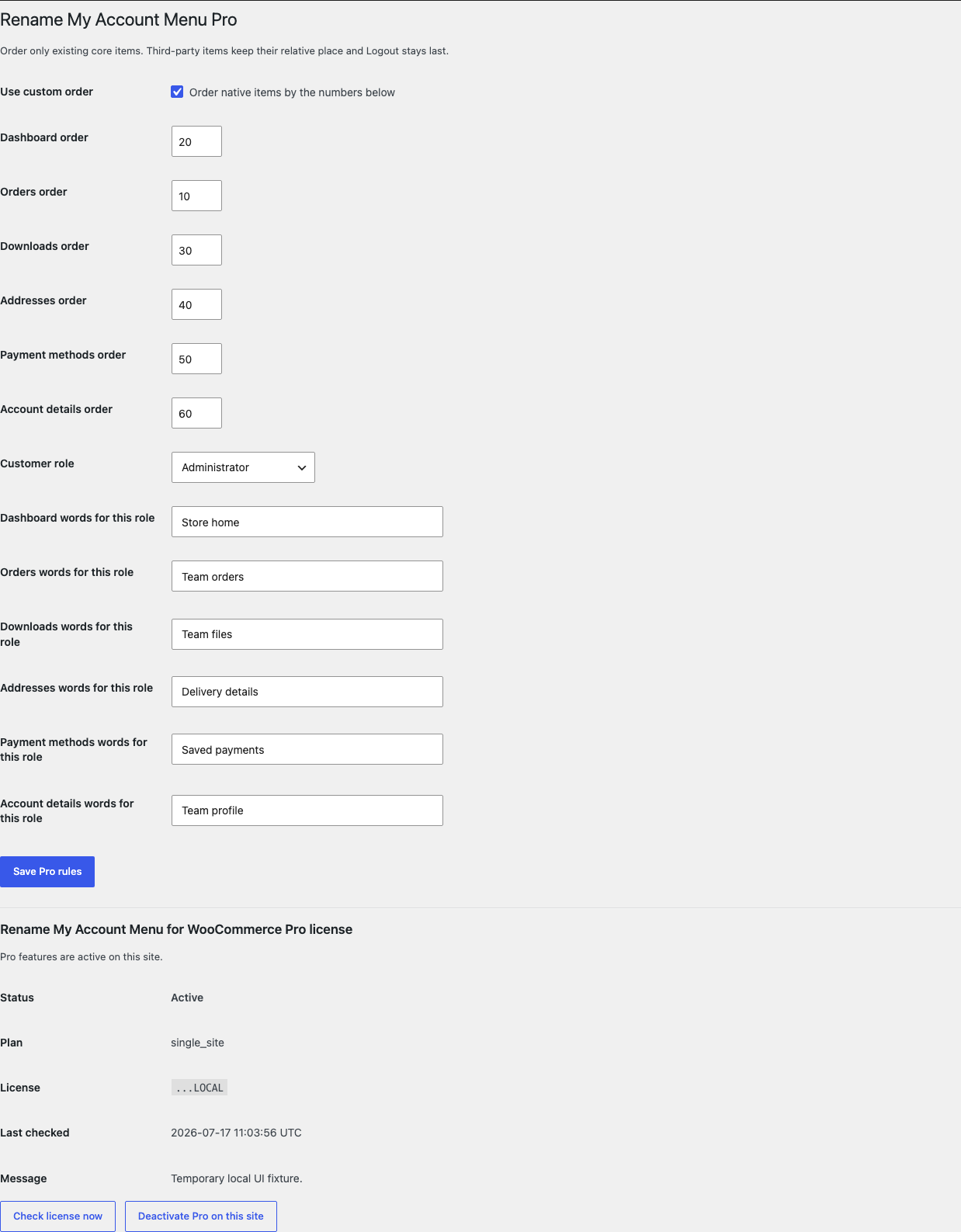Click the timestamp '2026-07-17 11:03:56 UTC'
This screenshot has width=961, height=1232.
click(x=236, y=1133)
